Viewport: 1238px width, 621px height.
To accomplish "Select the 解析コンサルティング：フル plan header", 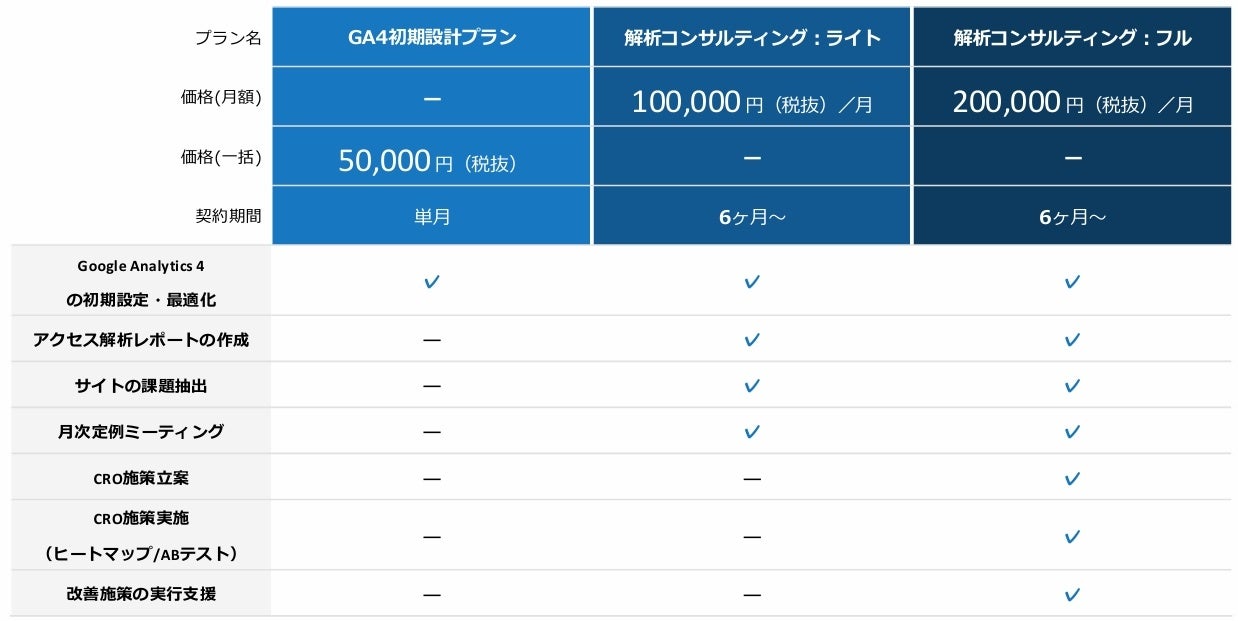I will (1072, 38).
